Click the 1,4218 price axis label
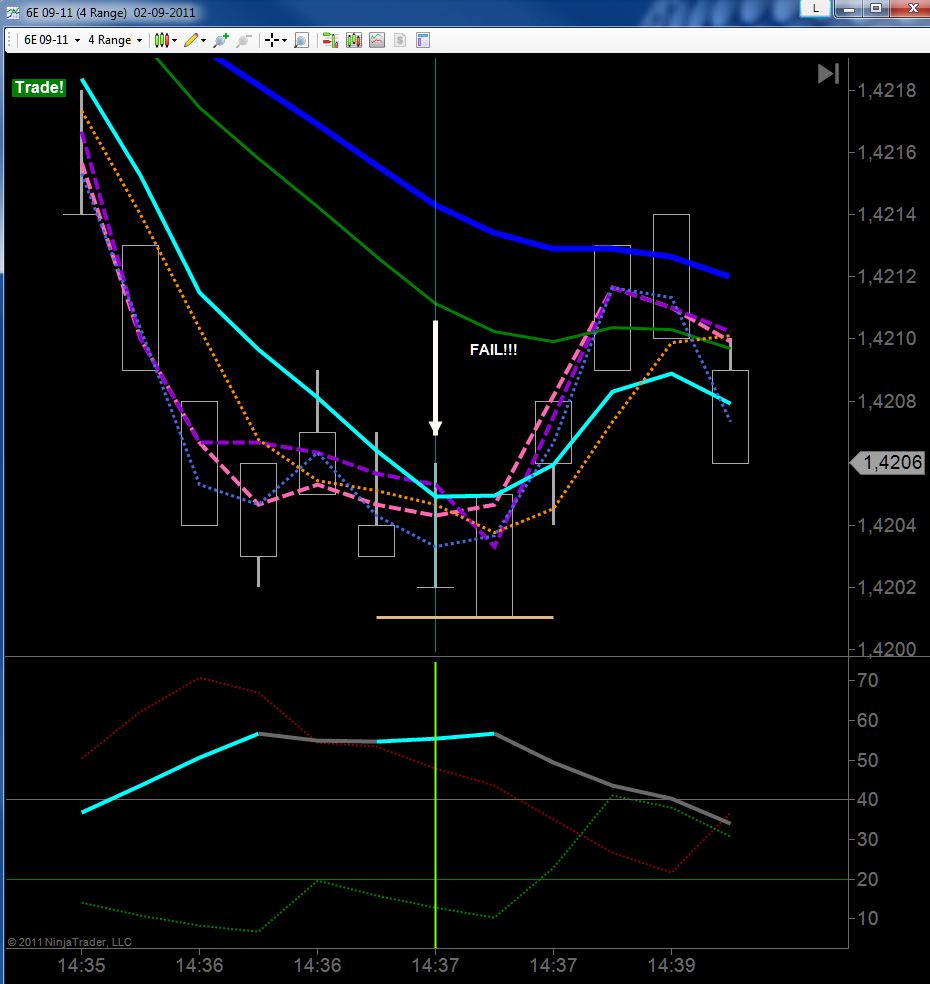 tap(886, 90)
